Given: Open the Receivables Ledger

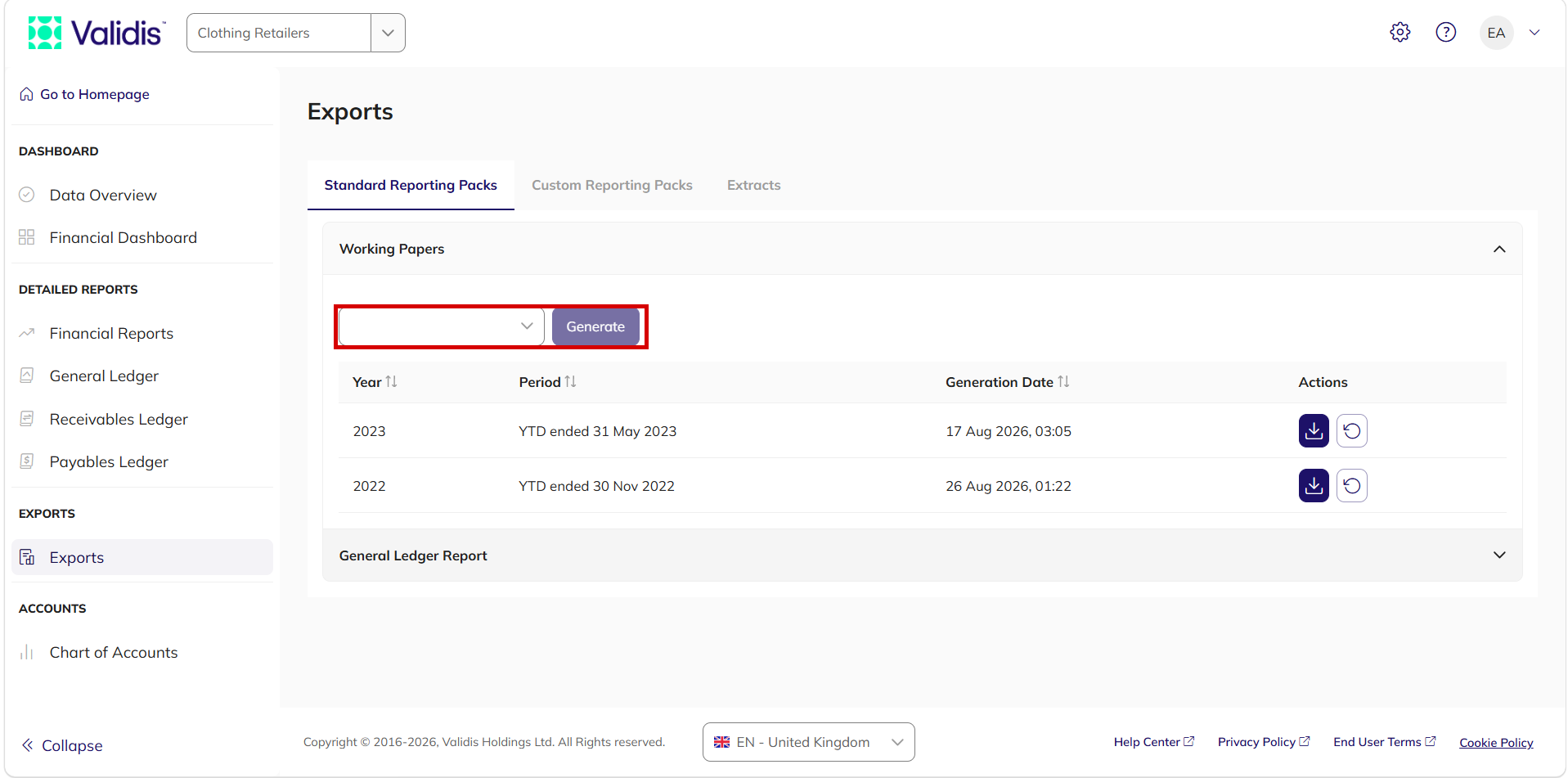Looking at the screenshot, I should (x=119, y=419).
